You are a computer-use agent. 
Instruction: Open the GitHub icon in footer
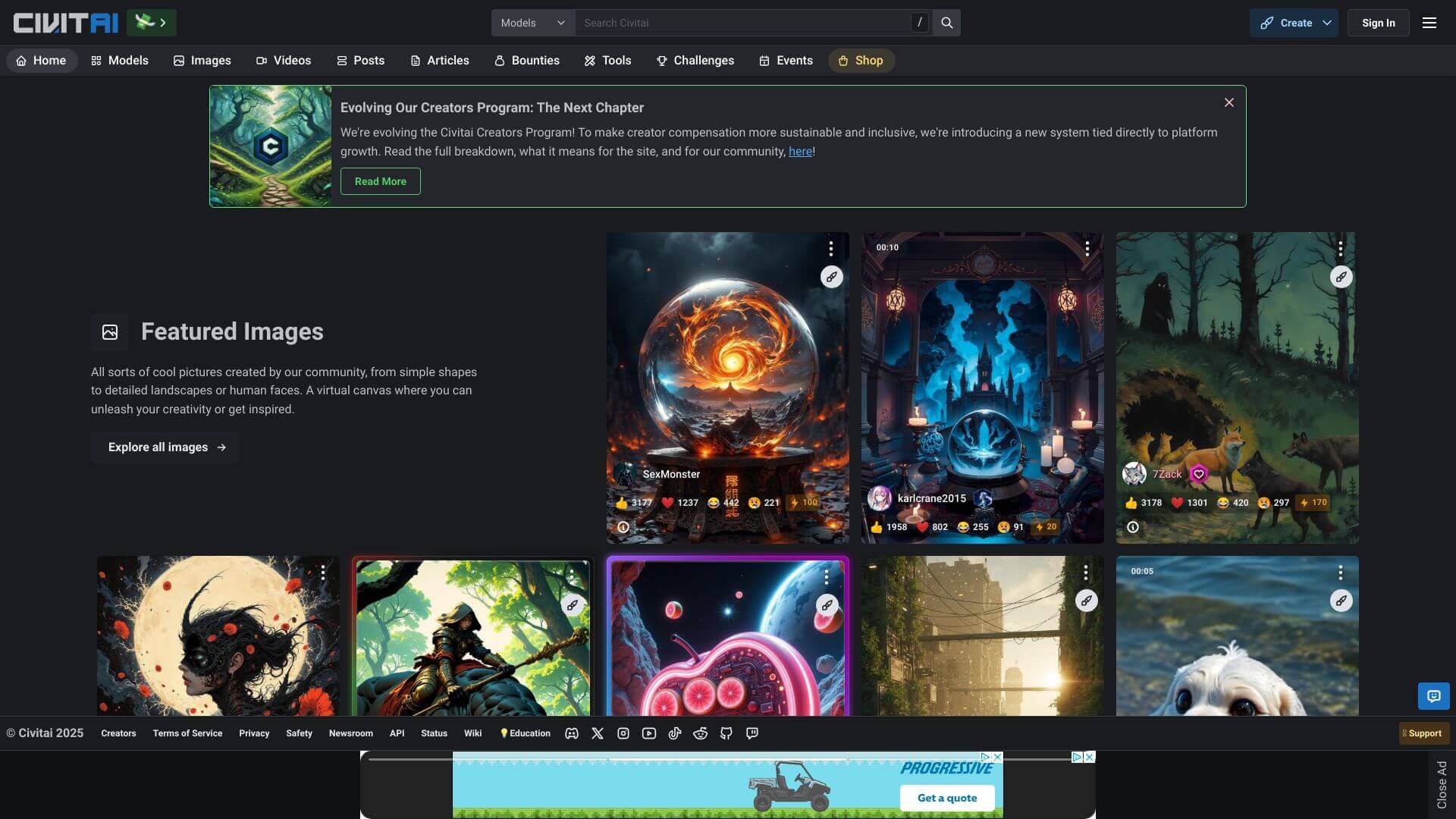726,733
